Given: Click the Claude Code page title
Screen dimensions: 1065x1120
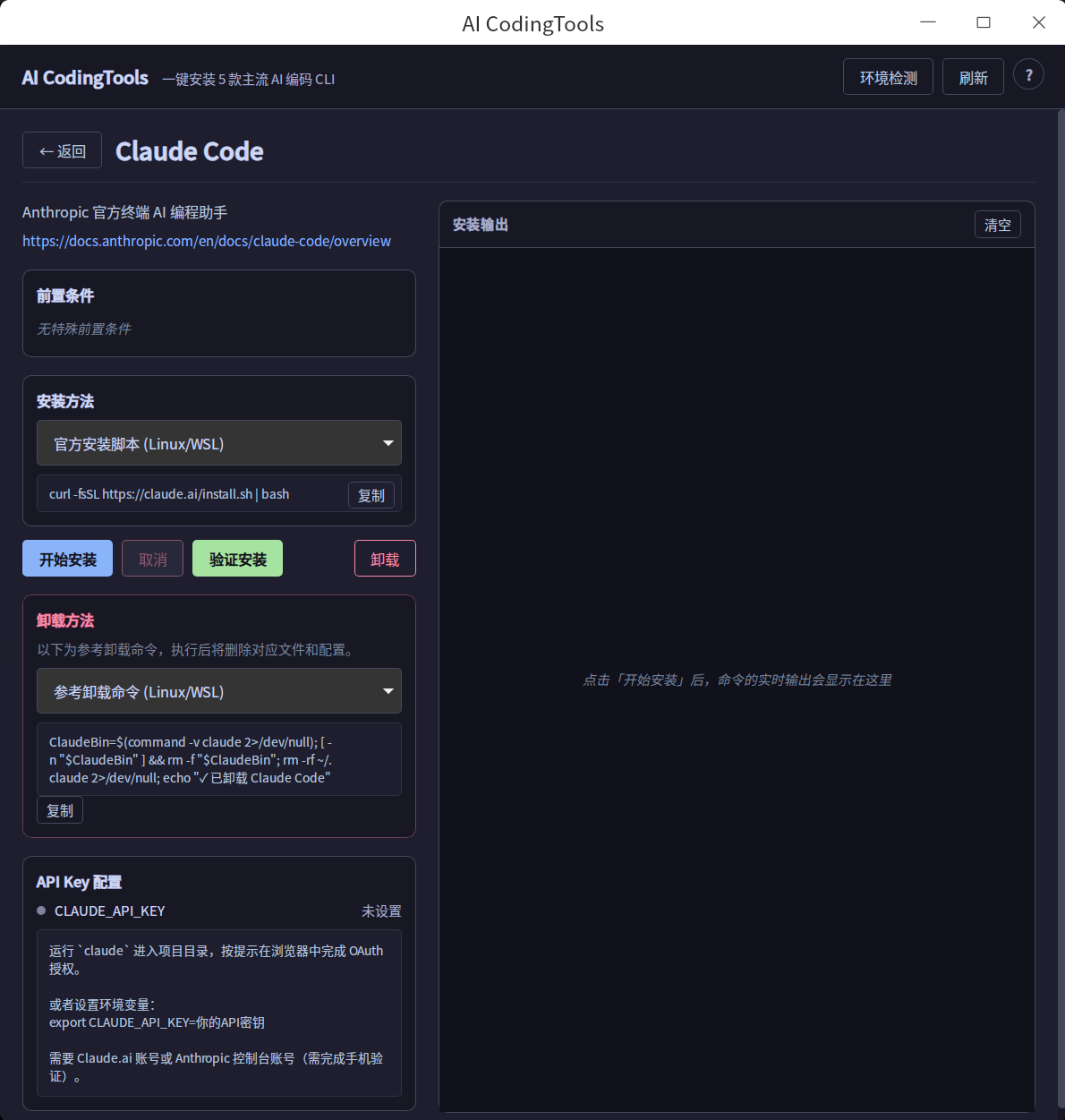Looking at the screenshot, I should tap(190, 151).
